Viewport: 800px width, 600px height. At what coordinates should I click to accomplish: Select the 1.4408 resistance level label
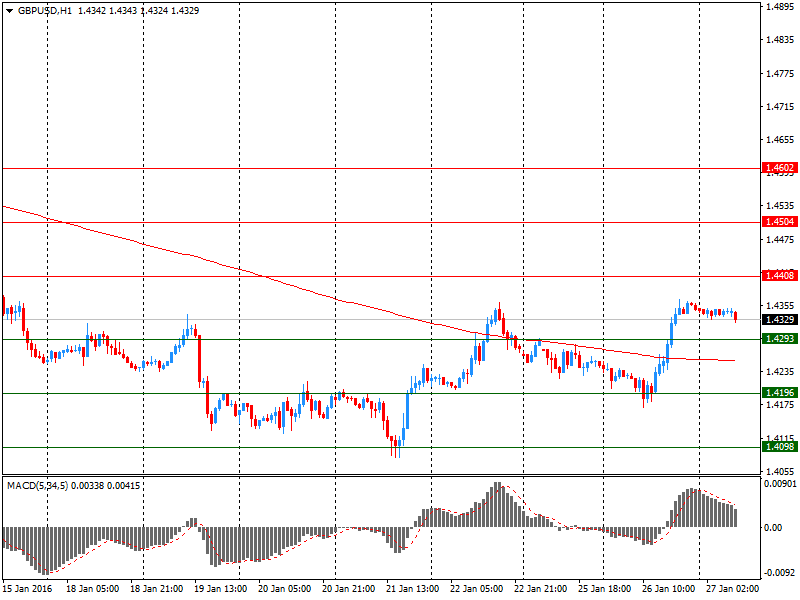pyautogui.click(x=780, y=276)
